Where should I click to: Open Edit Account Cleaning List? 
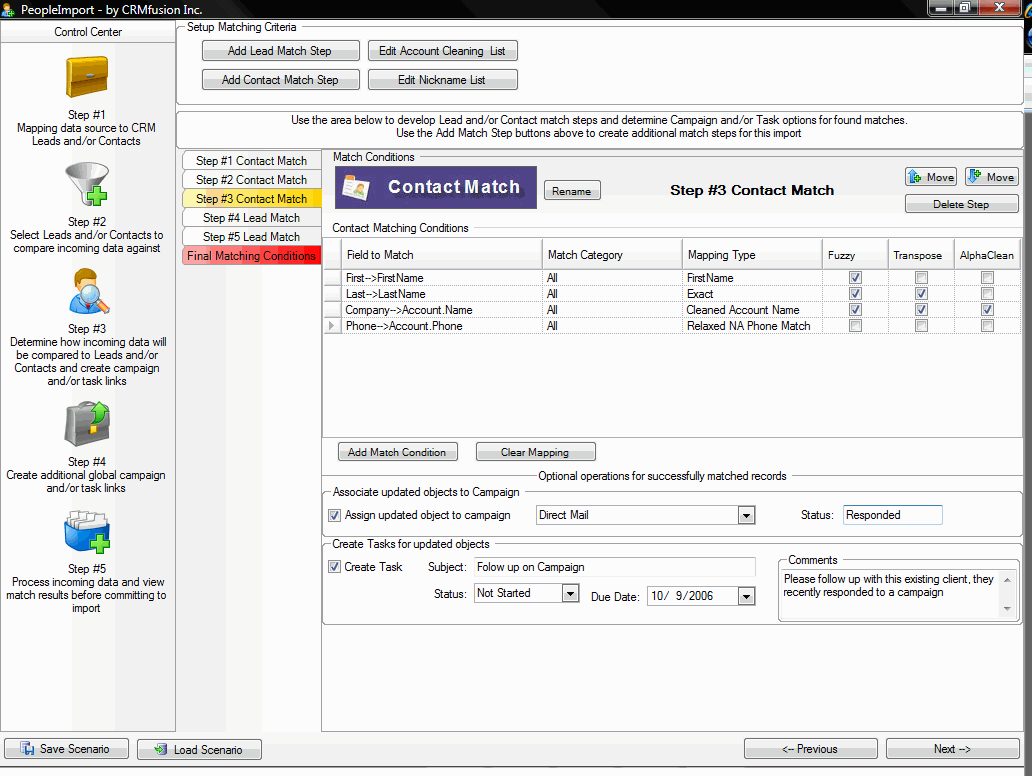pyautogui.click(x=442, y=51)
